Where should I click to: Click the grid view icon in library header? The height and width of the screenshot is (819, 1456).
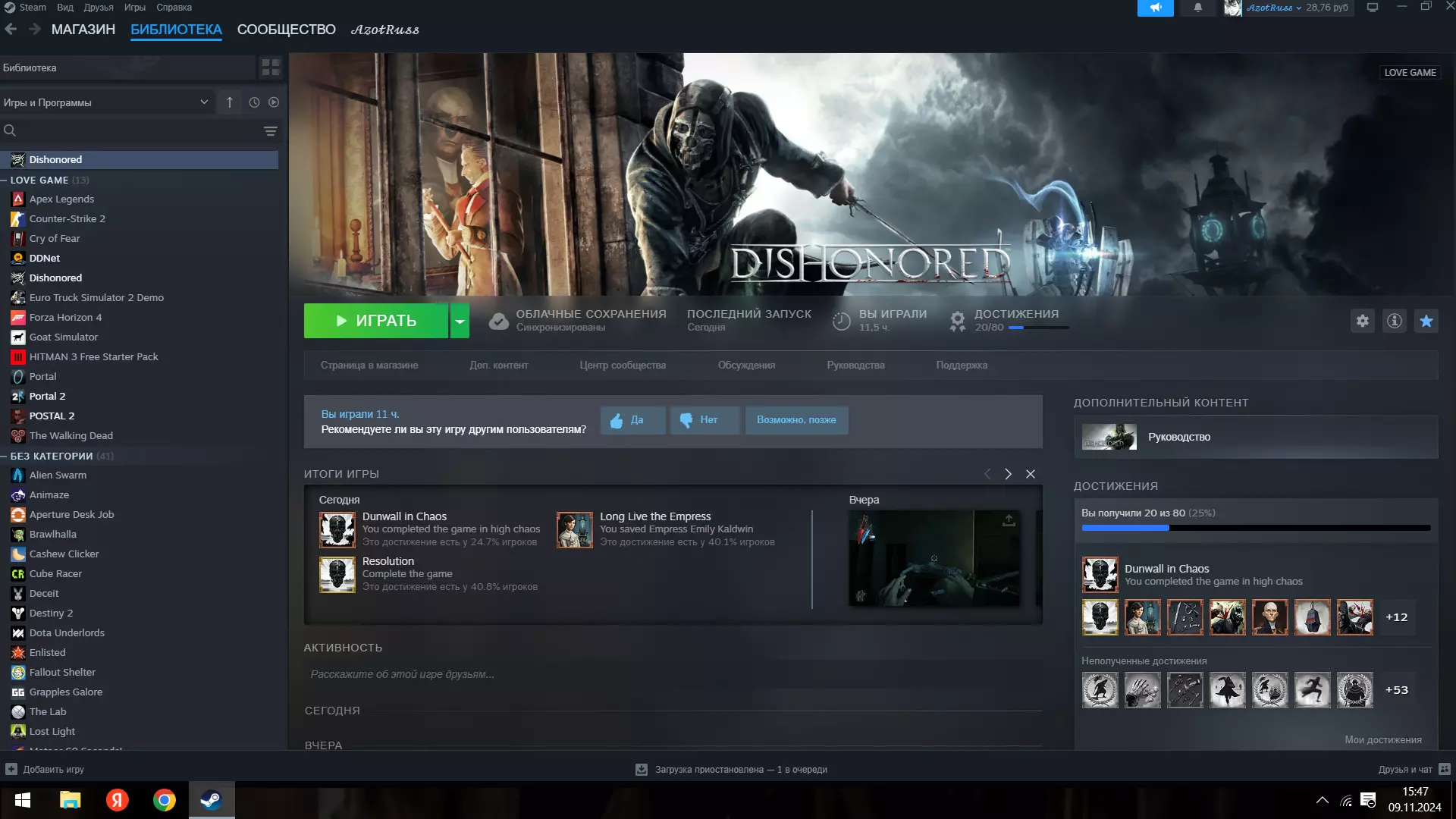pyautogui.click(x=271, y=67)
